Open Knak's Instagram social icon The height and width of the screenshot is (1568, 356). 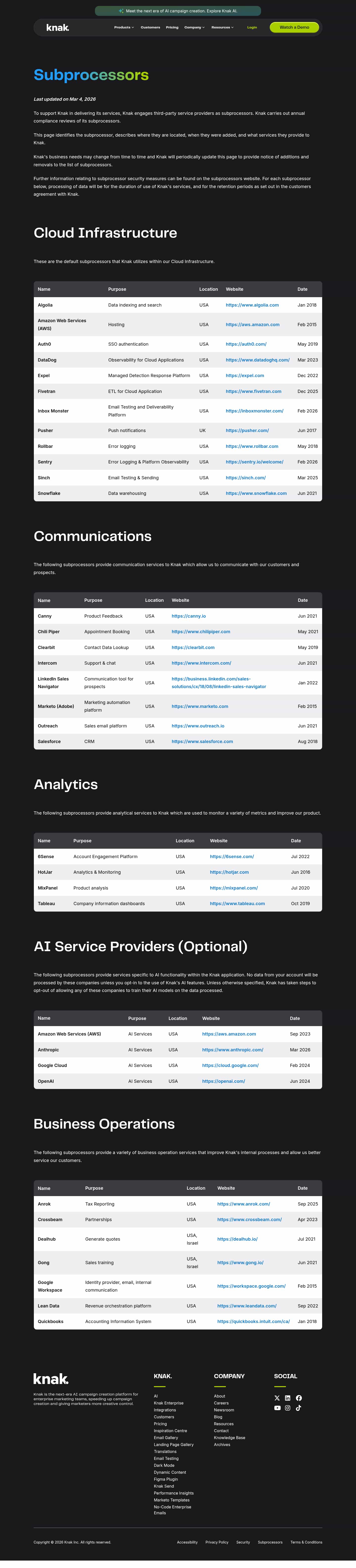click(x=288, y=1408)
